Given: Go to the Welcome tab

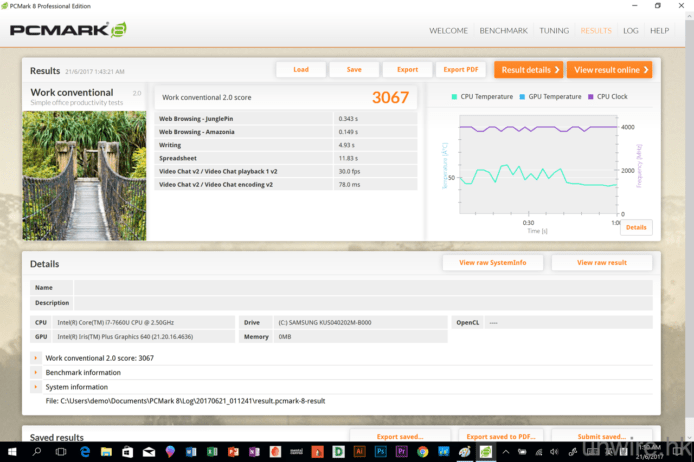Looking at the screenshot, I should 448,31.
